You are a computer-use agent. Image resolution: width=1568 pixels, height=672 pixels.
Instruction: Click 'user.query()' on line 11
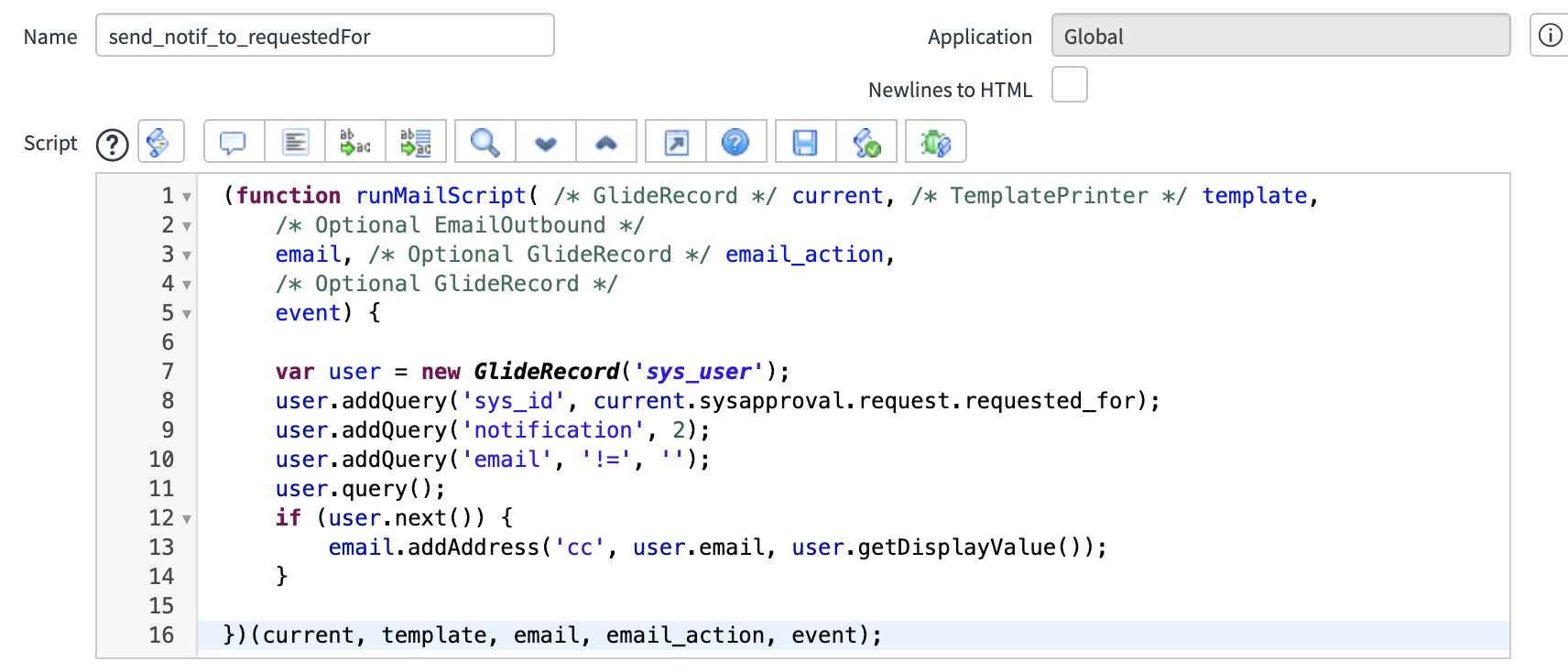pyautogui.click(x=354, y=489)
